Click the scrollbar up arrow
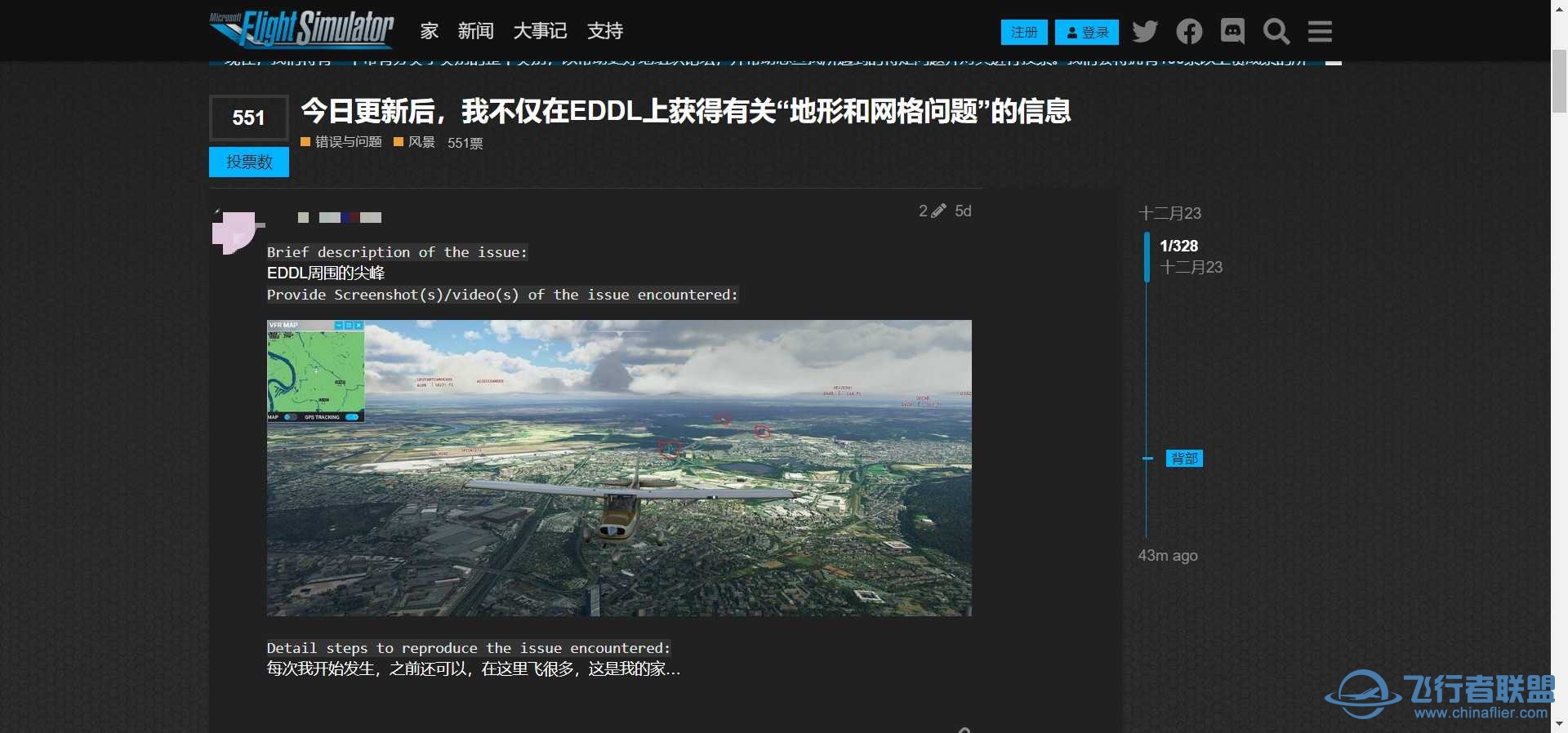Image resolution: width=1568 pixels, height=733 pixels. tap(1559, 7)
